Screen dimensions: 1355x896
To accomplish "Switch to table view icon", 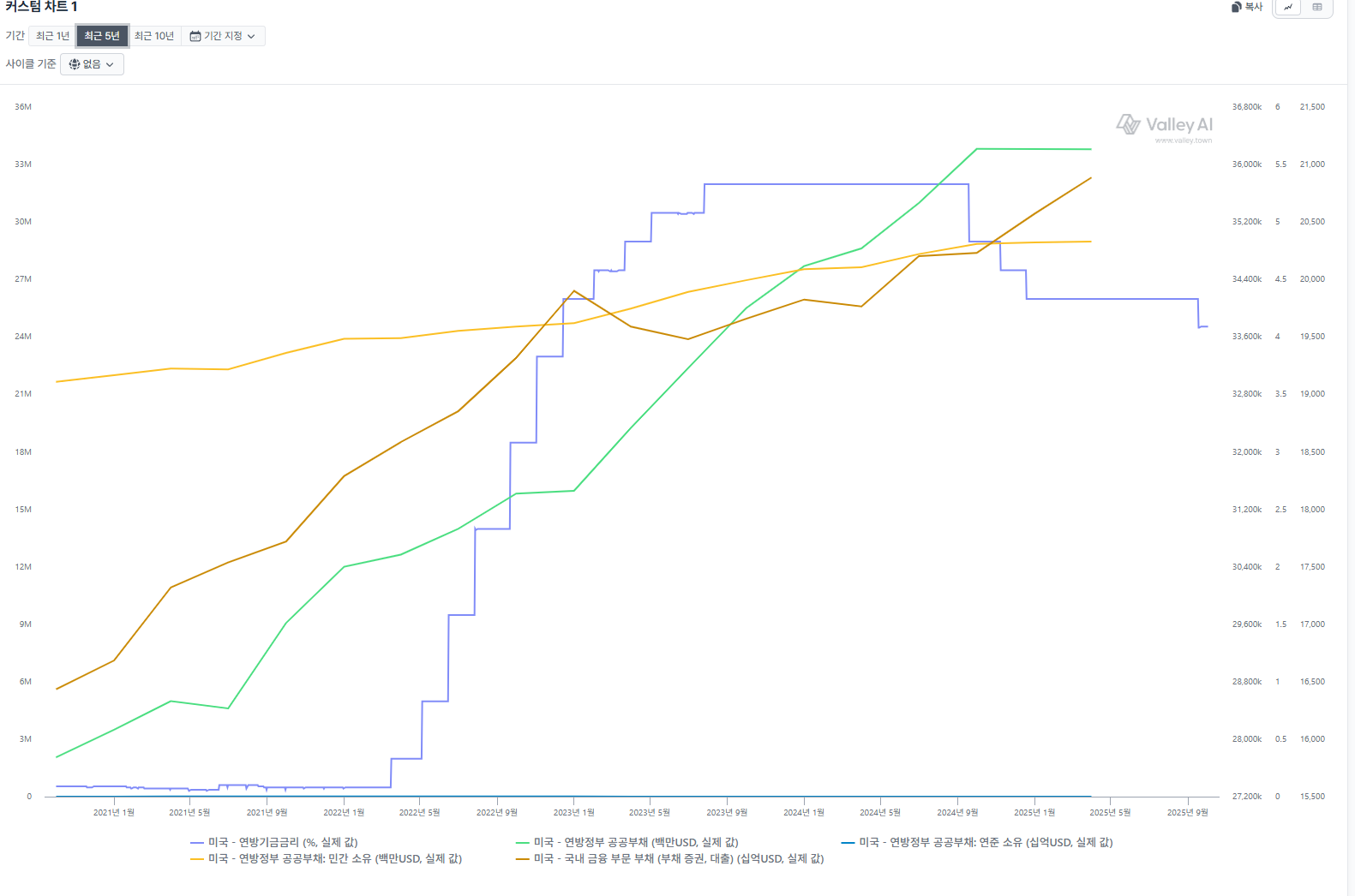I will coord(1317,7).
